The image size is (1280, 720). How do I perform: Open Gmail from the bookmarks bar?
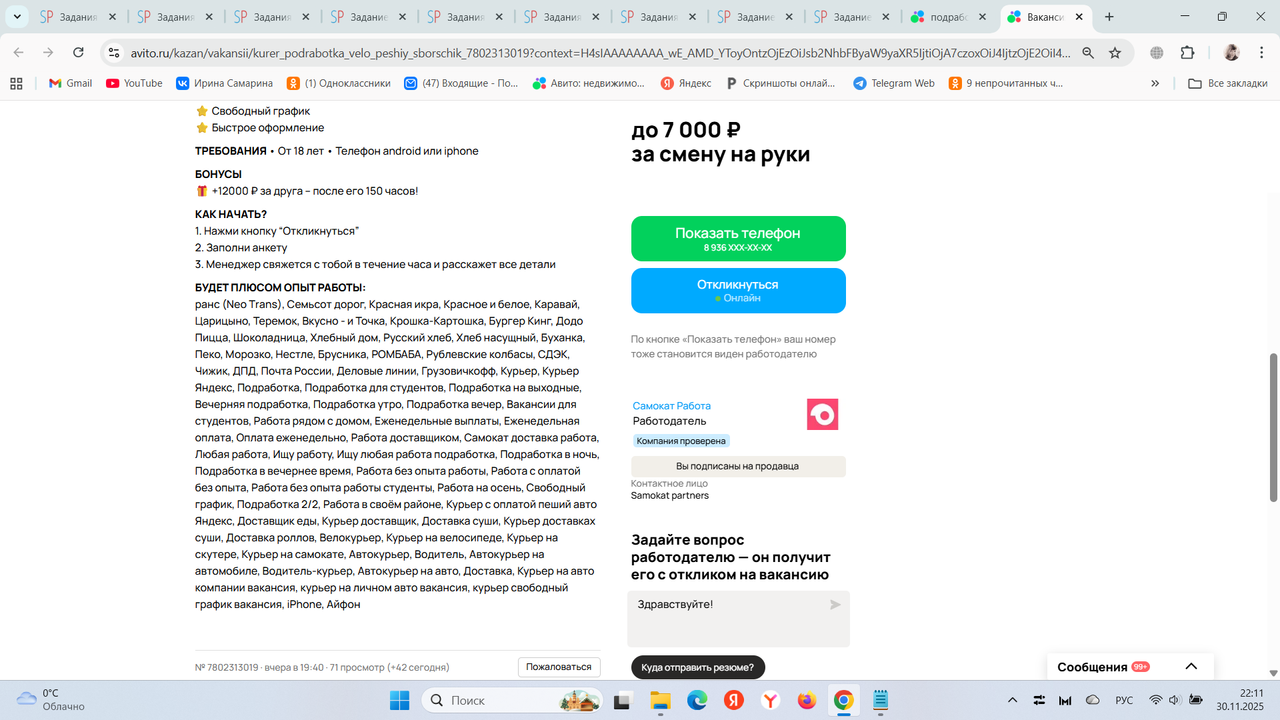(x=69, y=84)
